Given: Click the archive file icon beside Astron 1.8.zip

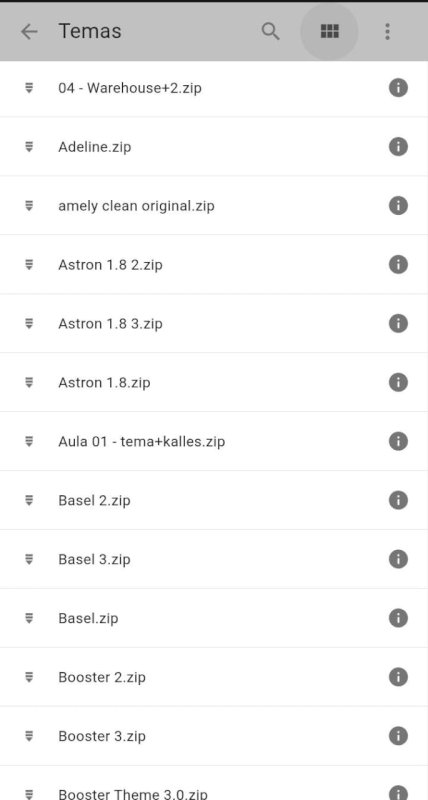Looking at the screenshot, I should click(x=29, y=383).
